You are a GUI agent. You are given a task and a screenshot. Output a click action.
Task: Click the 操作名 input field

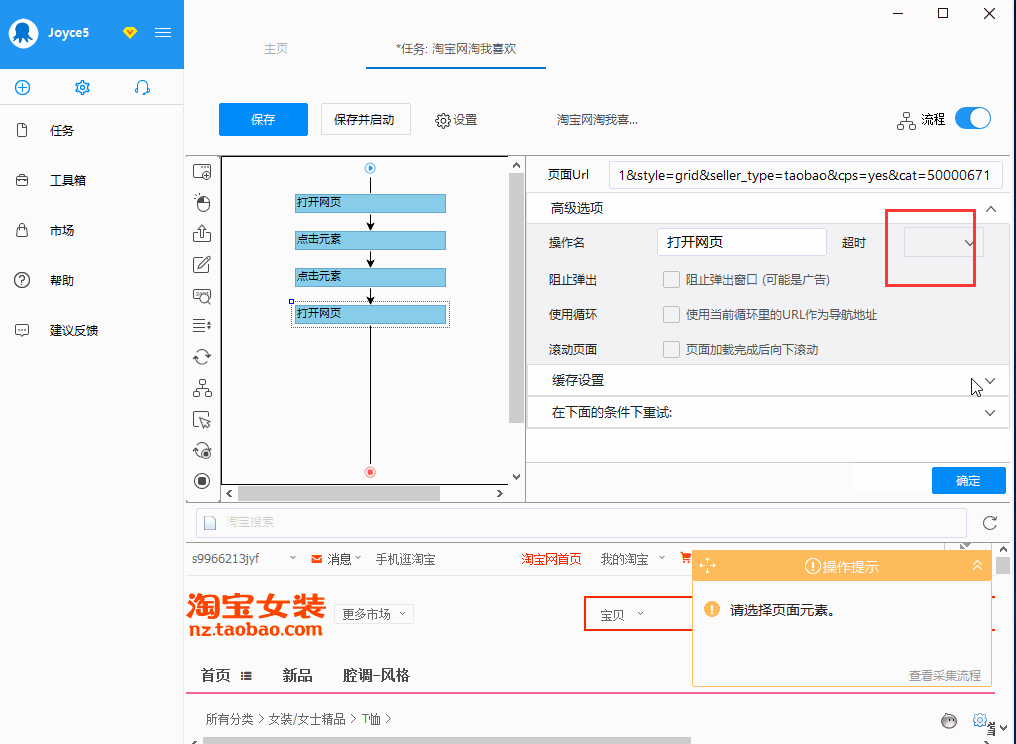click(741, 242)
